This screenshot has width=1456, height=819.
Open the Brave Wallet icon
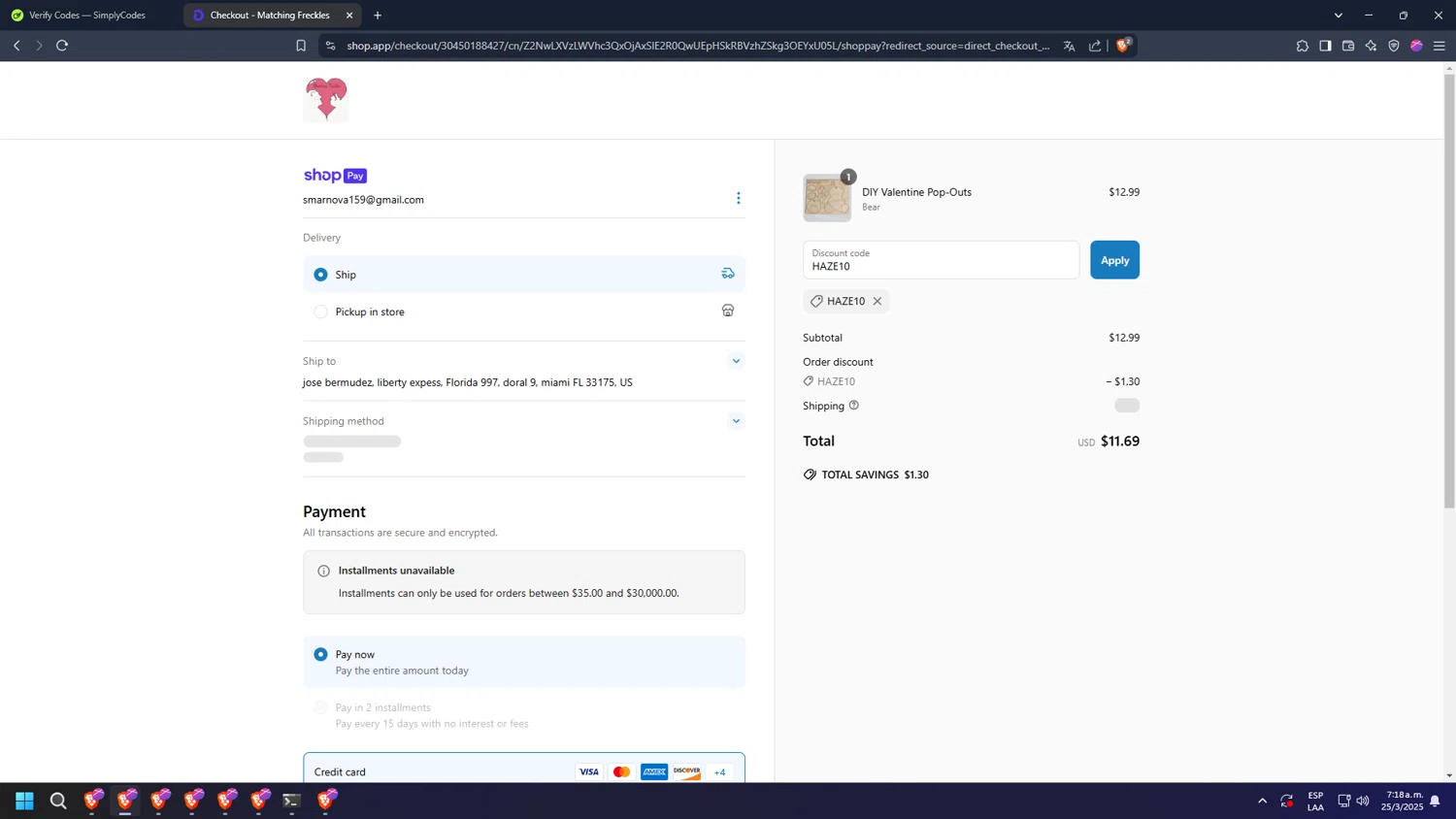1348,46
